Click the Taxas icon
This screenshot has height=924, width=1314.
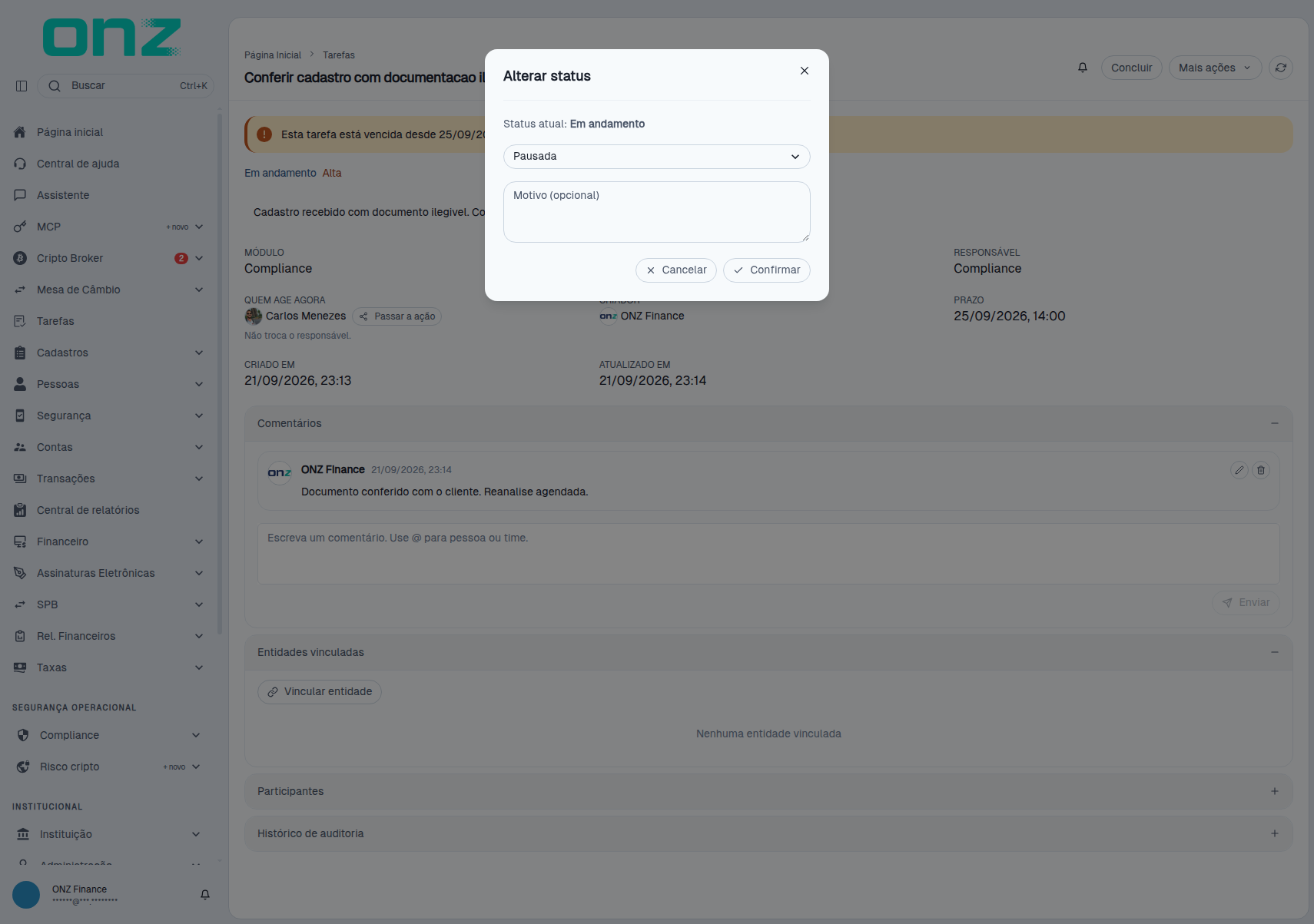[x=20, y=667]
